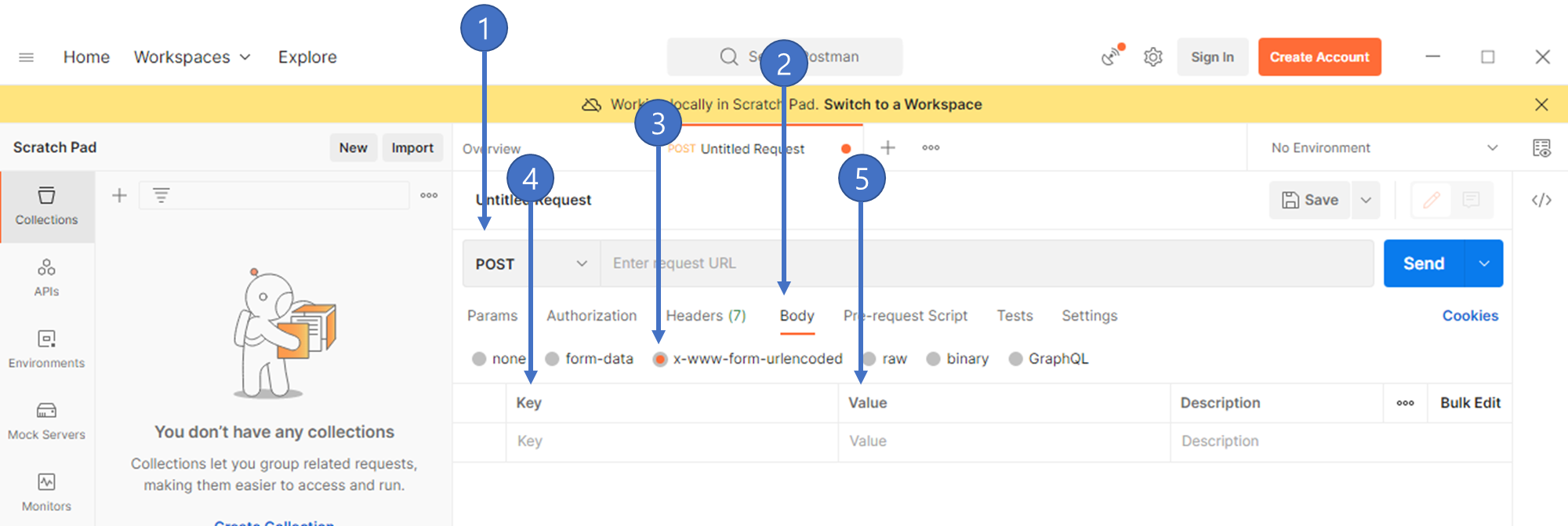Image resolution: width=1568 pixels, height=526 pixels.
Task: Click the Value input cell
Action: click(x=1004, y=441)
